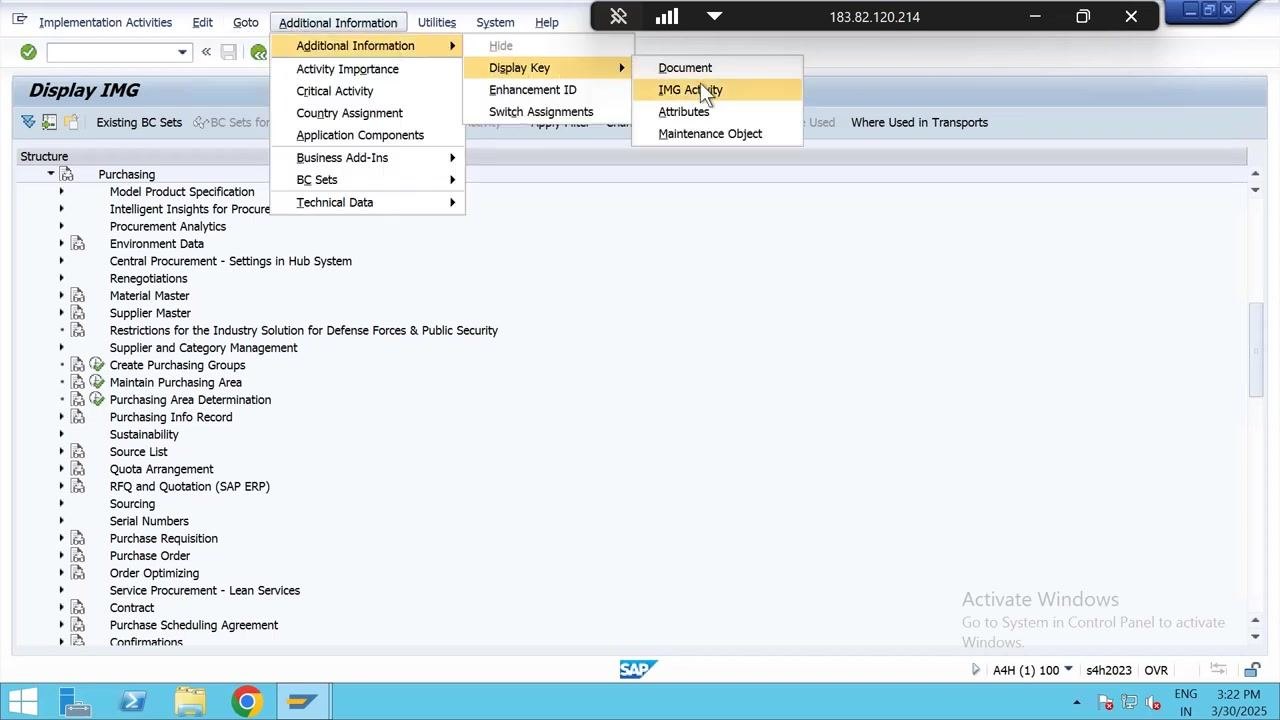
Task: Open the Utilities menu
Action: (x=436, y=22)
